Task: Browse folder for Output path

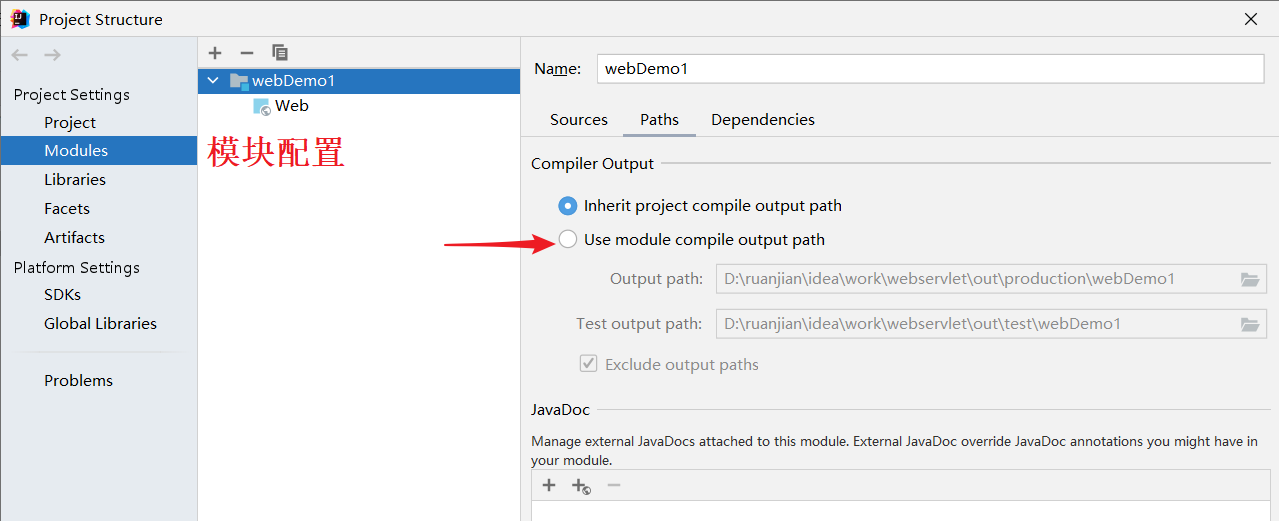Action: click(x=1250, y=279)
